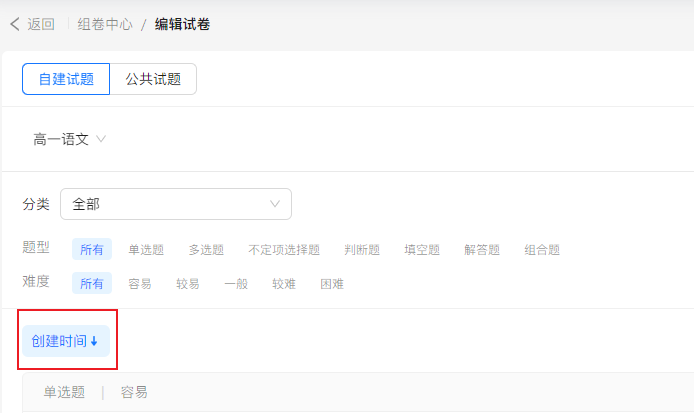Viewport: 694px width, 413px height.
Task: Filter question type by 单选题
Action: click(x=146, y=250)
